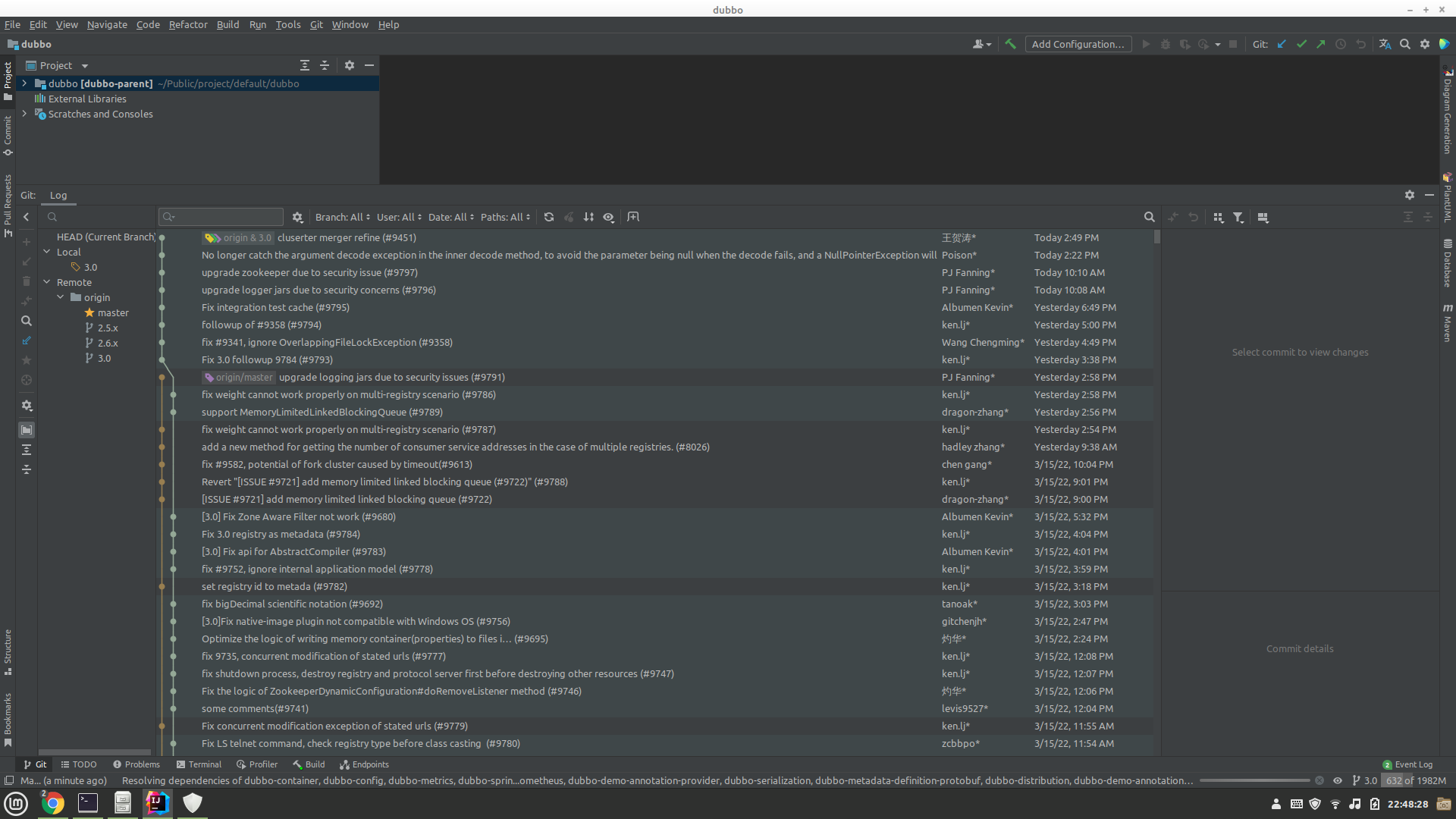Open the Profiler tool window

point(257,764)
